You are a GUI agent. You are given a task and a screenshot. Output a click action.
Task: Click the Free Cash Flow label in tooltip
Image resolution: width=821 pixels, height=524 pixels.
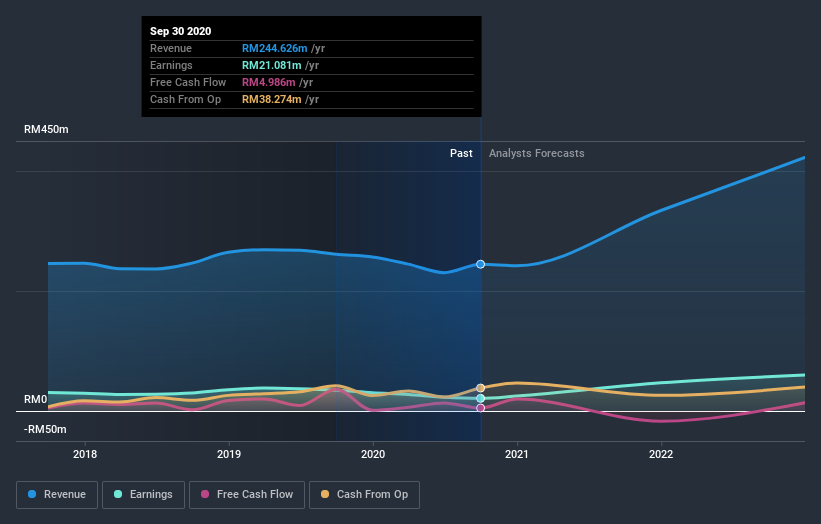tap(188, 82)
